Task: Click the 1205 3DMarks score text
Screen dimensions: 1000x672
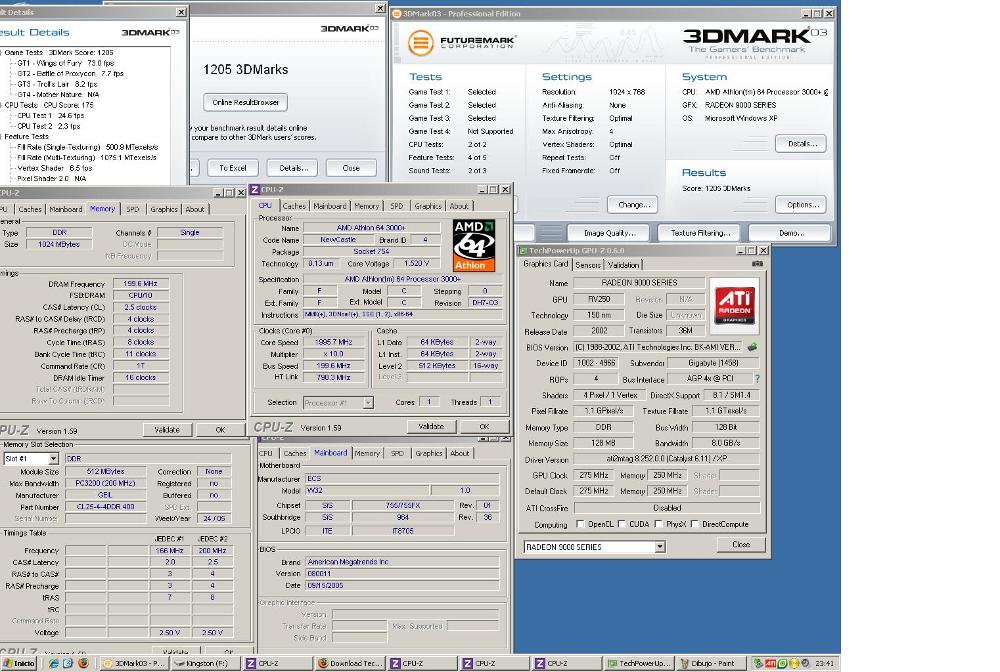Action: pyautogui.click(x=246, y=69)
